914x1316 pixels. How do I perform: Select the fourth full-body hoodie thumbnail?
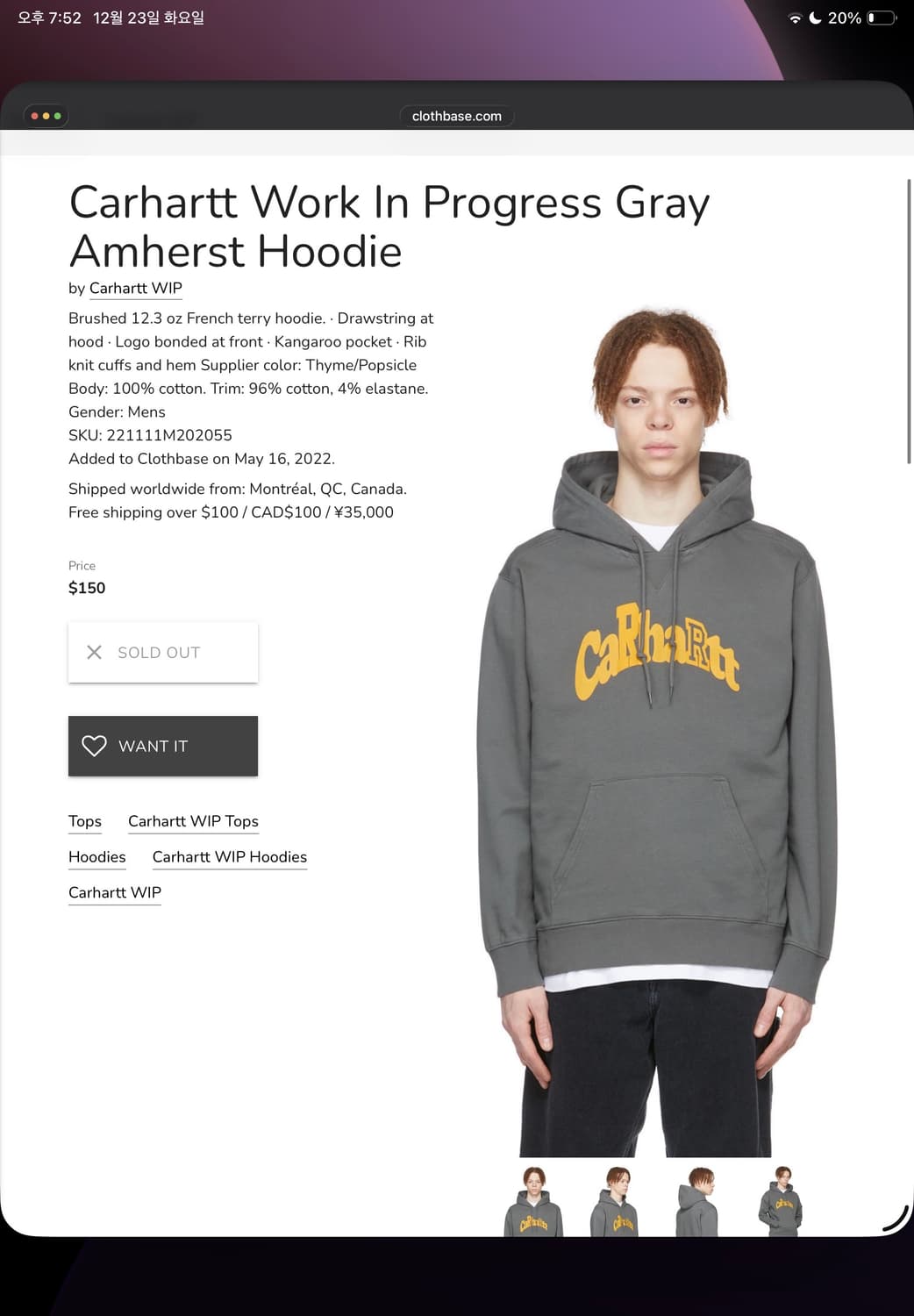tap(780, 1200)
